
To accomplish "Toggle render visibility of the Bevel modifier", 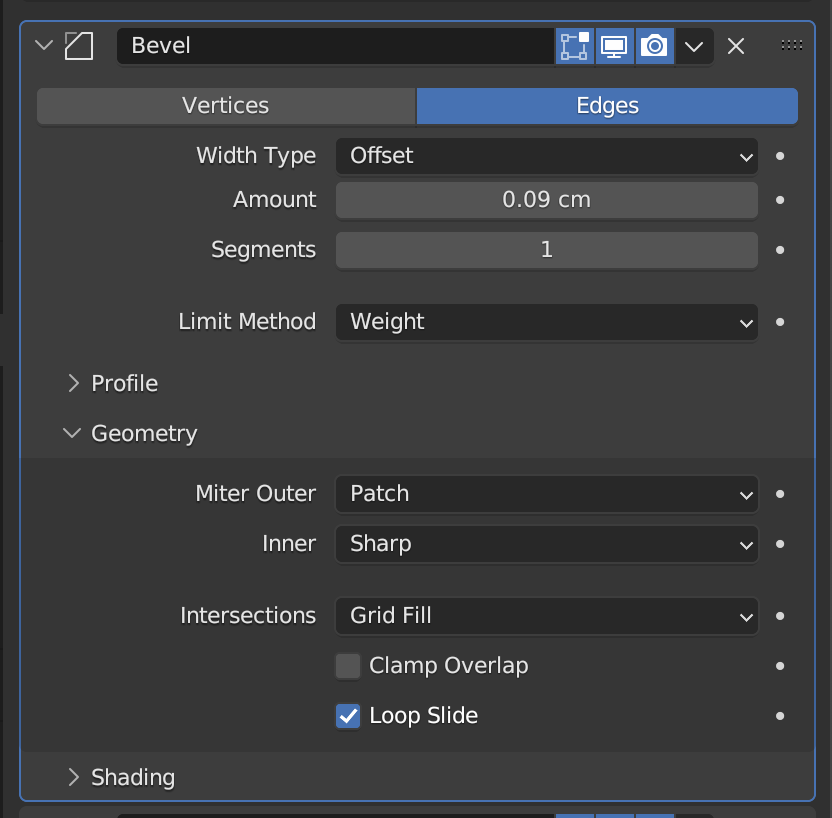I will point(654,45).
